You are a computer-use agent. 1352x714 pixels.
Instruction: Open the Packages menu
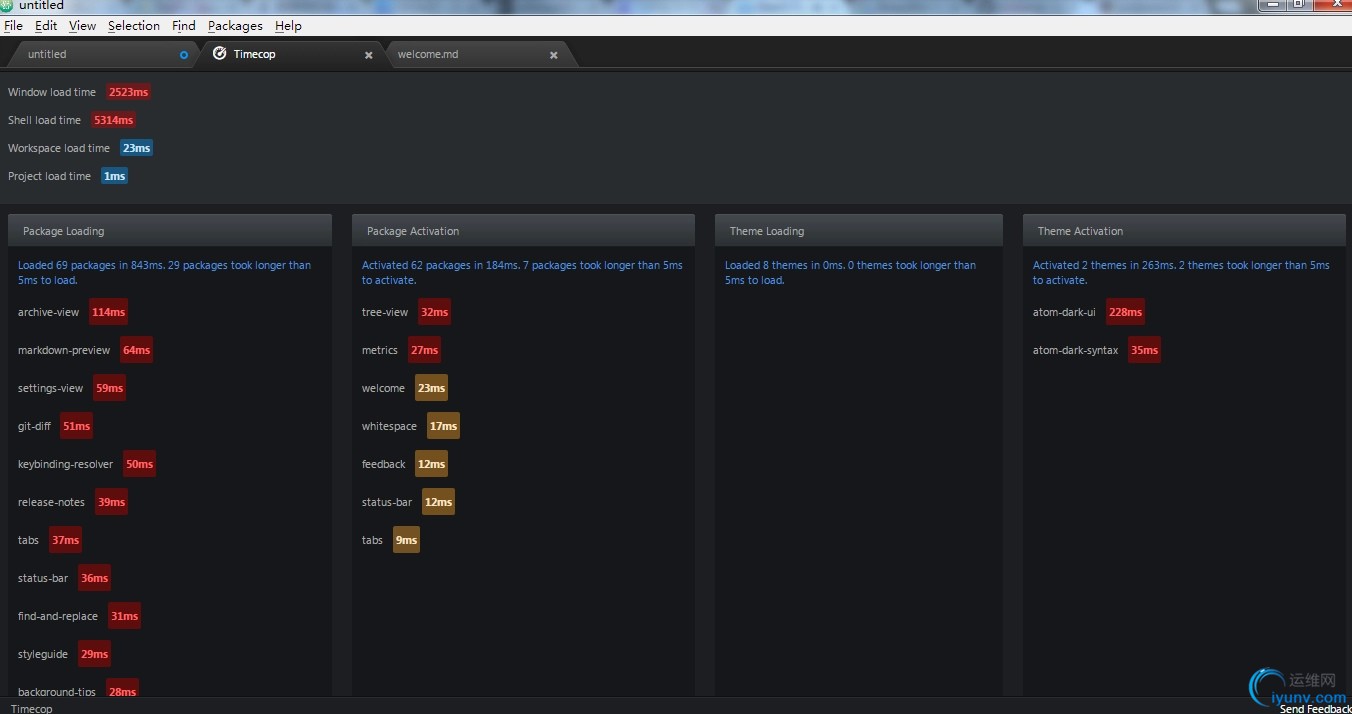pos(235,26)
